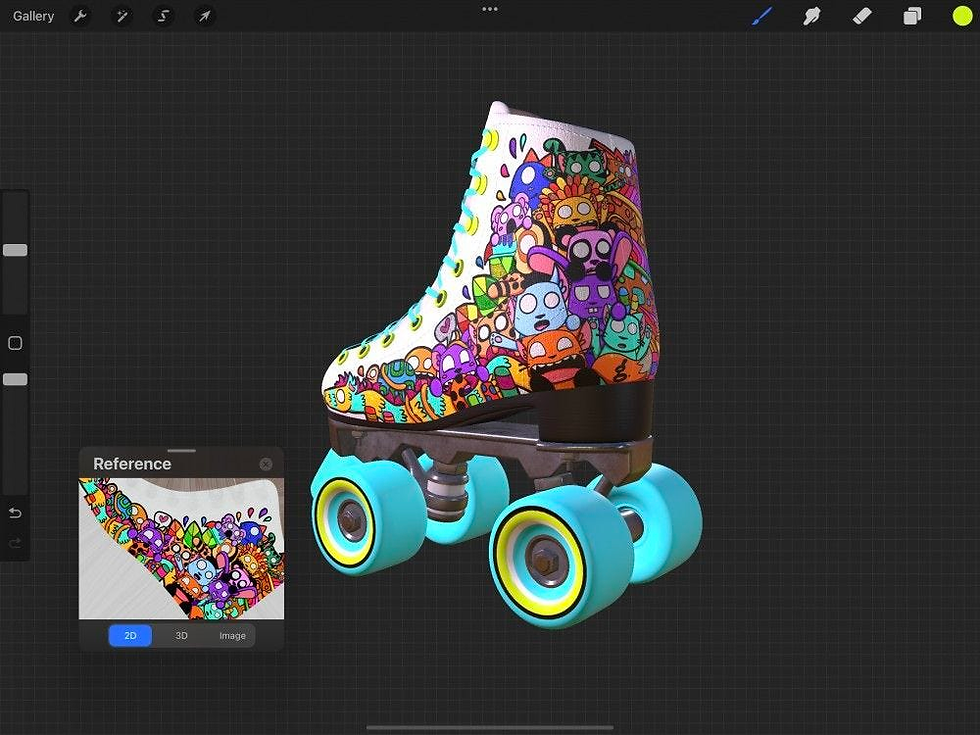980x735 pixels.
Task: Select the Brush painting tool
Action: coord(761,16)
